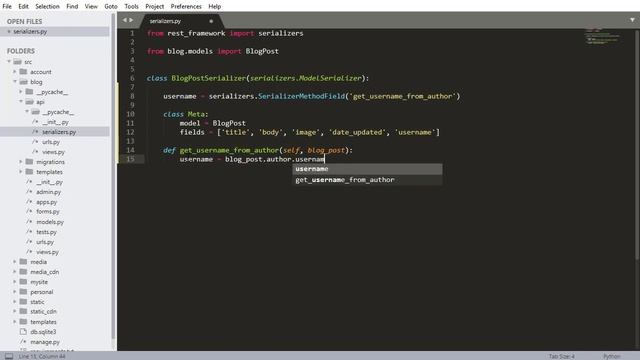Open the views.py listed above media
The width and height of the screenshot is (640, 360).
pyautogui.click(x=47, y=252)
